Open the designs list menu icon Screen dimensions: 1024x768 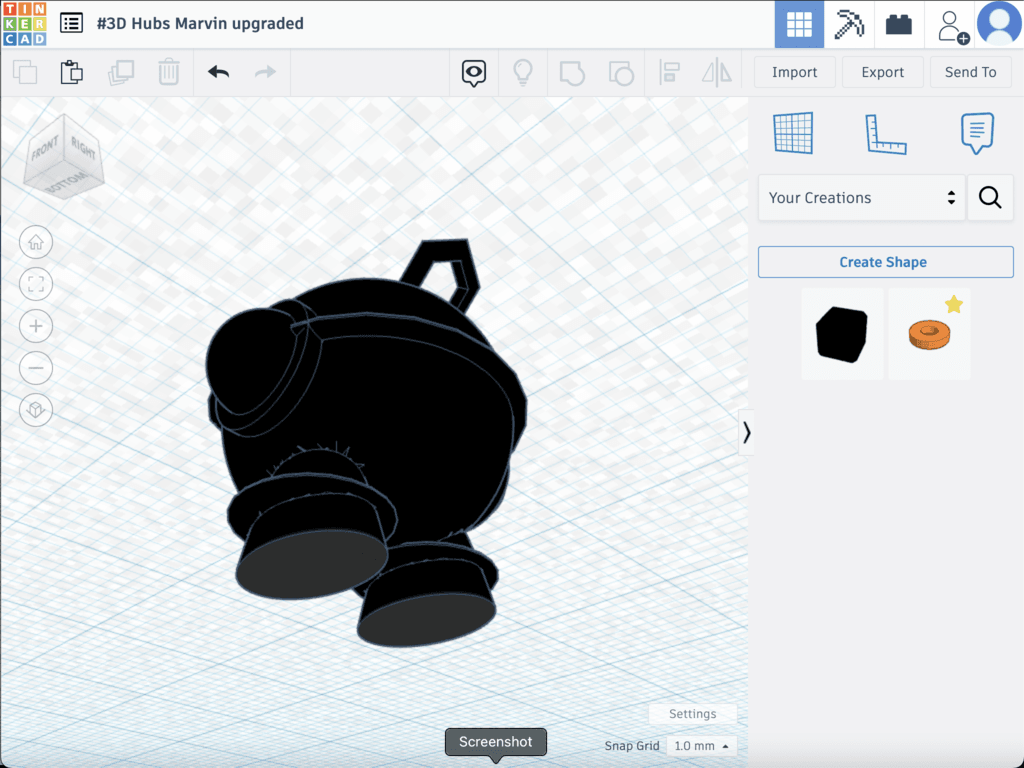click(x=71, y=24)
